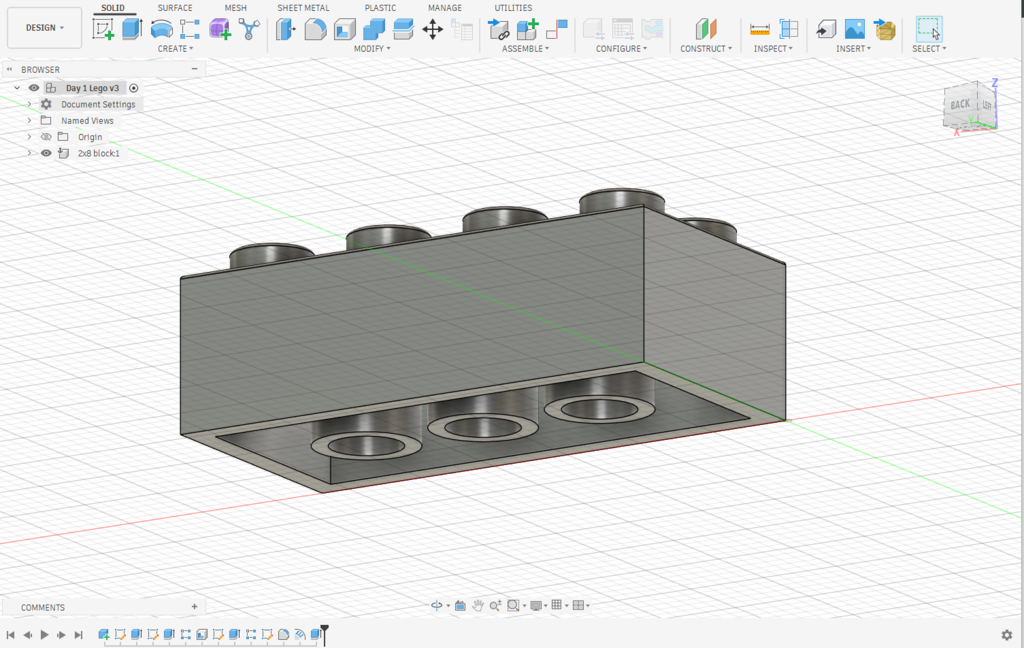Open the ASSEMBLE dropdown menu

coord(526,48)
